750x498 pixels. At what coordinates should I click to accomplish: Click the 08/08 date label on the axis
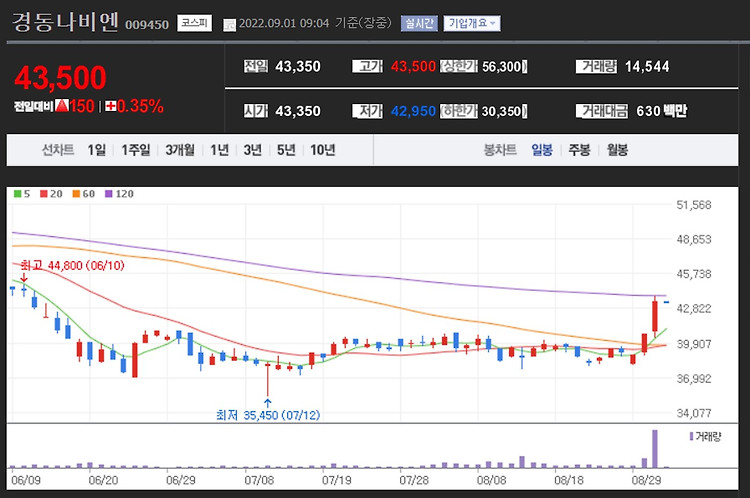[491, 480]
